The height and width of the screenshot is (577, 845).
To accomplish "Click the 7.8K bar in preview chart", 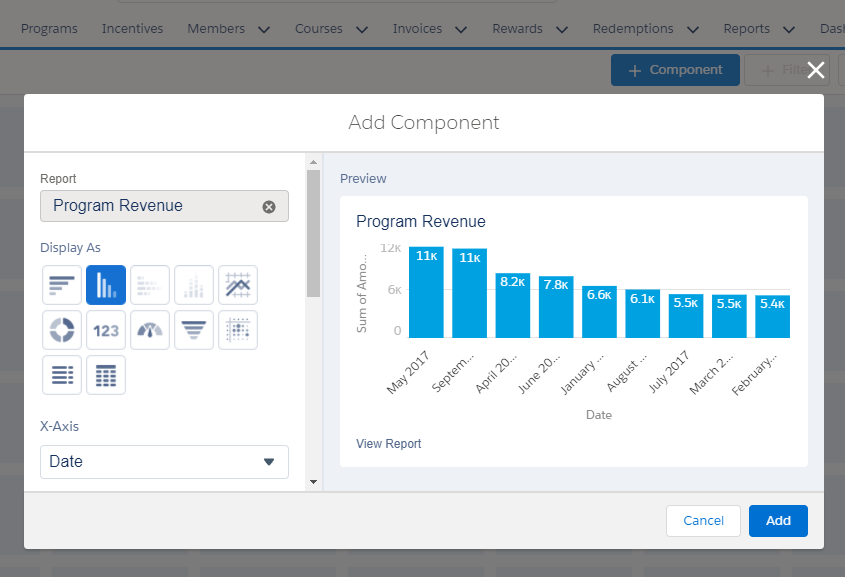I will (x=556, y=307).
